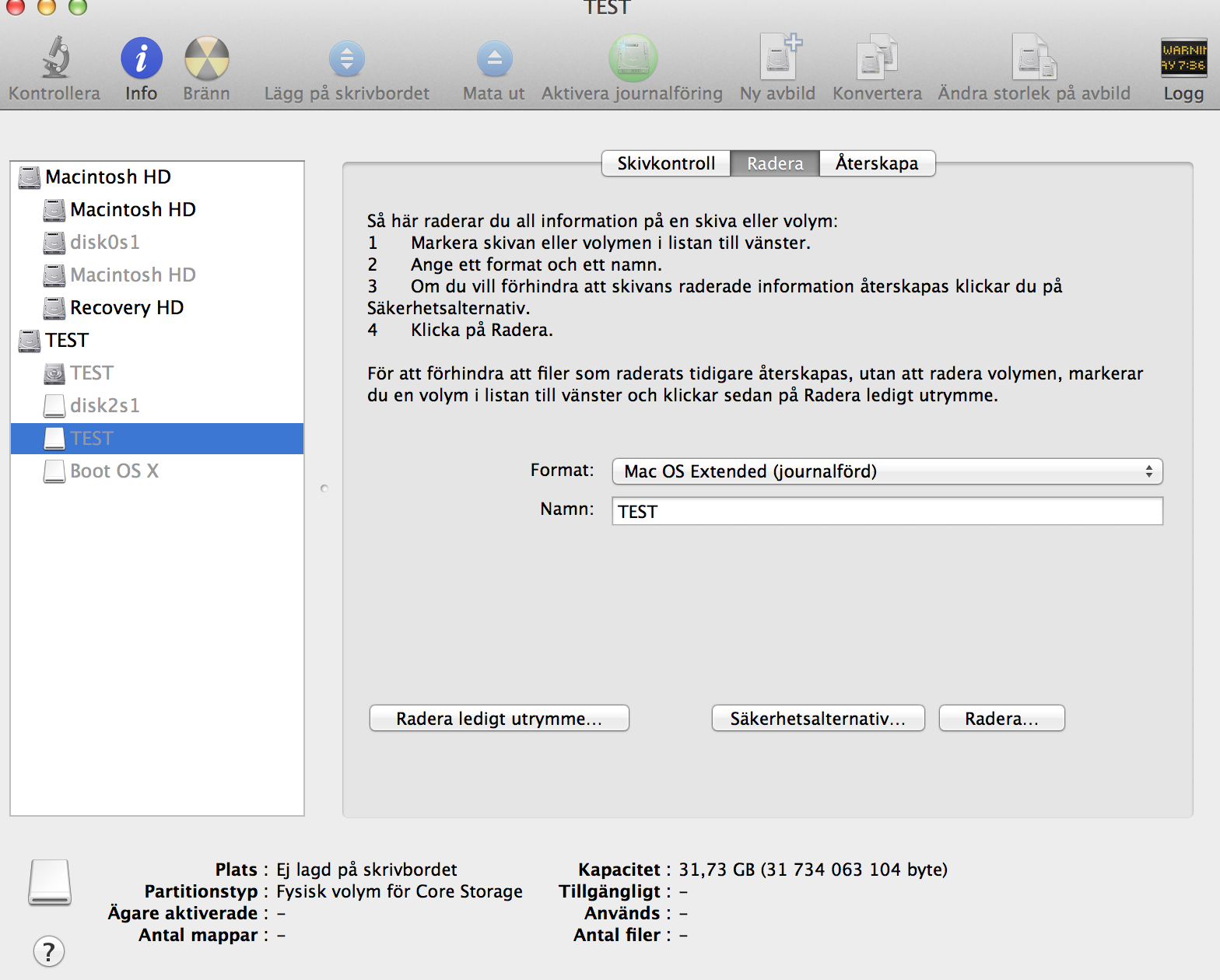Select the top-level TEST disk
The height and width of the screenshot is (980, 1220).
coord(157,341)
